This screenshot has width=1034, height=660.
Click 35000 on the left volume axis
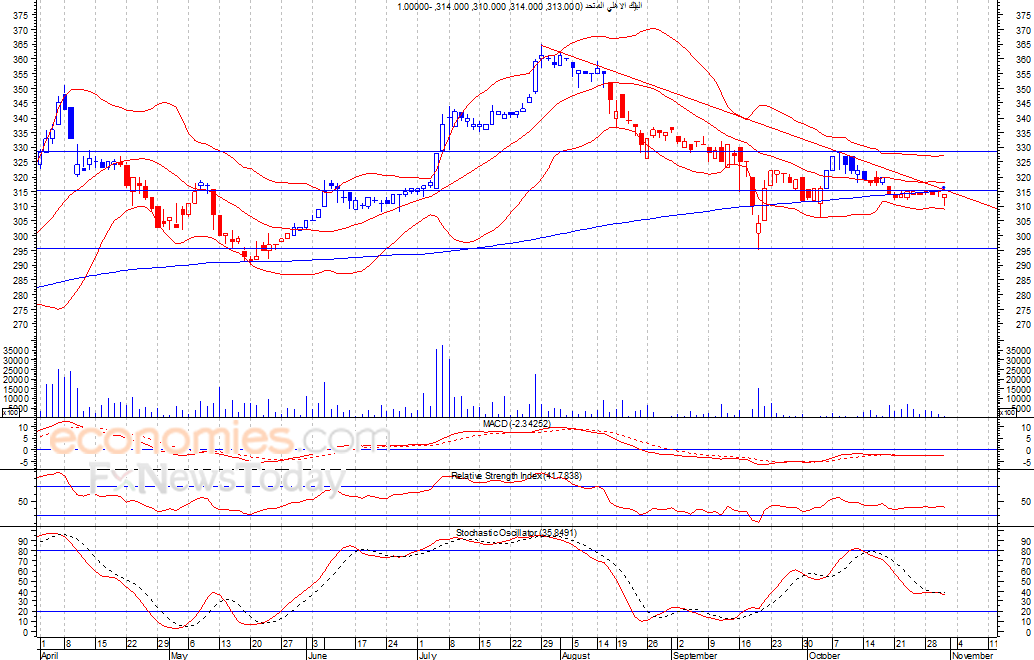(x=16, y=350)
